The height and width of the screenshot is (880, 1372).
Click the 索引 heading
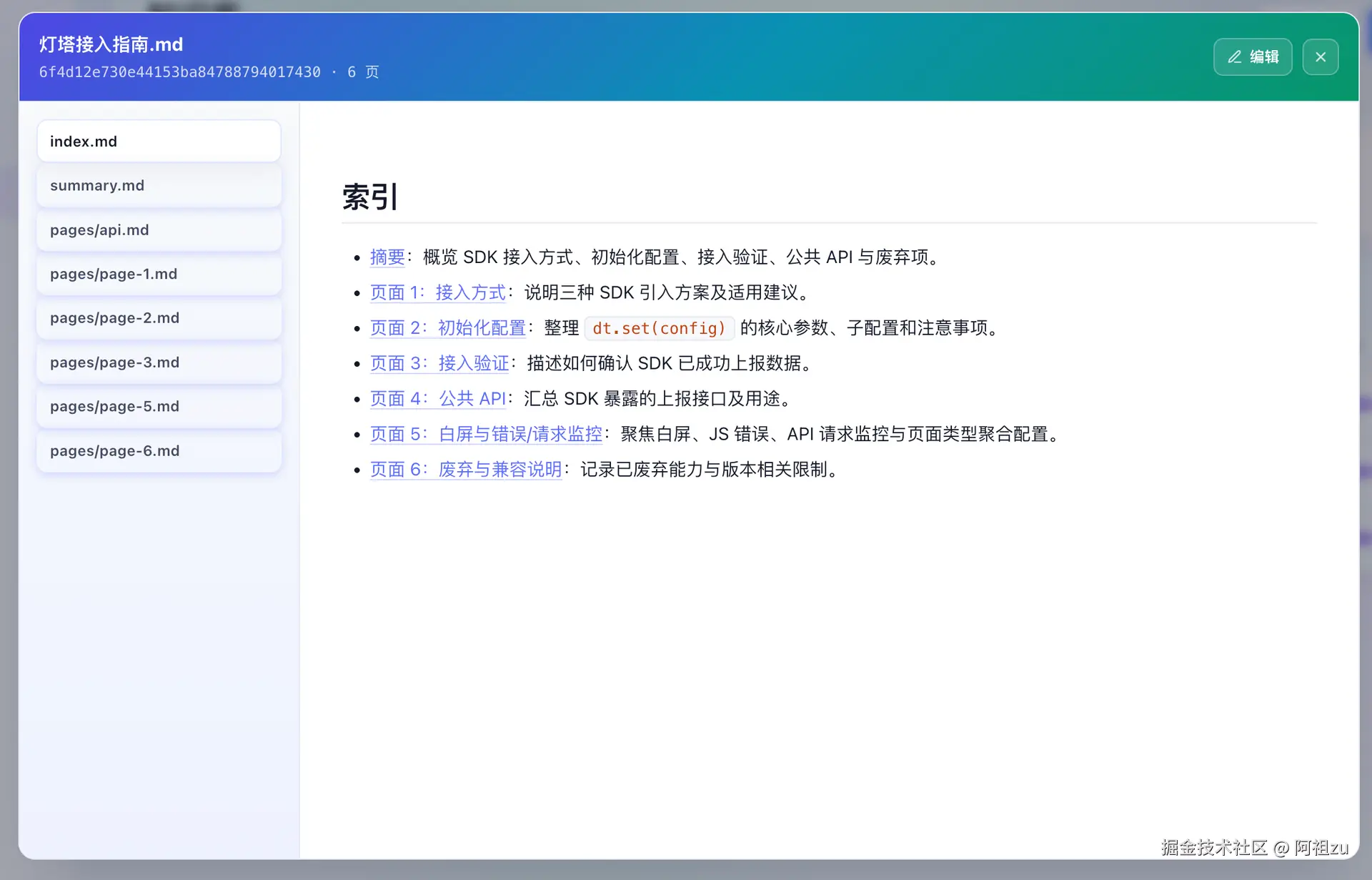[370, 197]
